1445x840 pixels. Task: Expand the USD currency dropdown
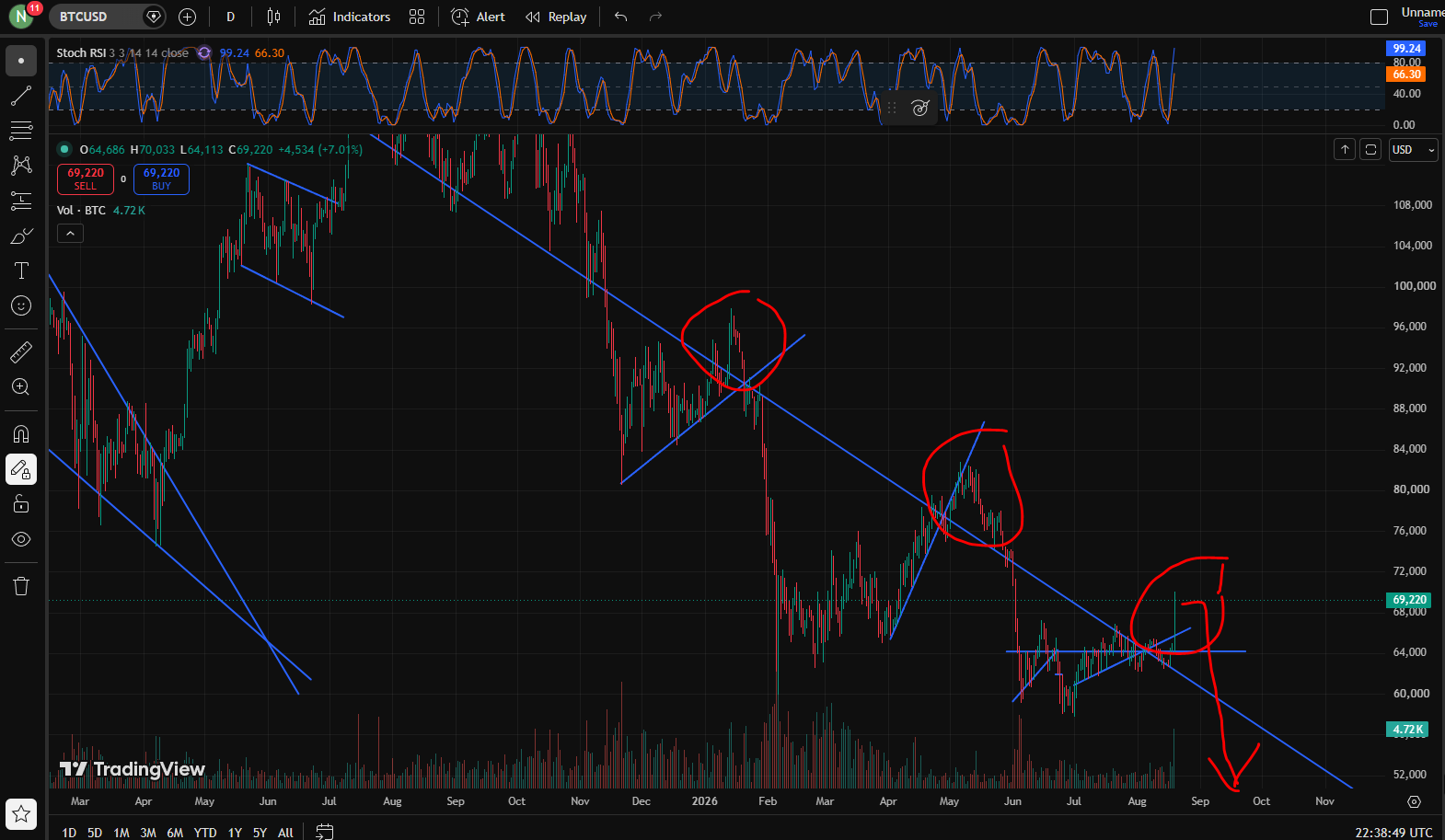point(1413,149)
